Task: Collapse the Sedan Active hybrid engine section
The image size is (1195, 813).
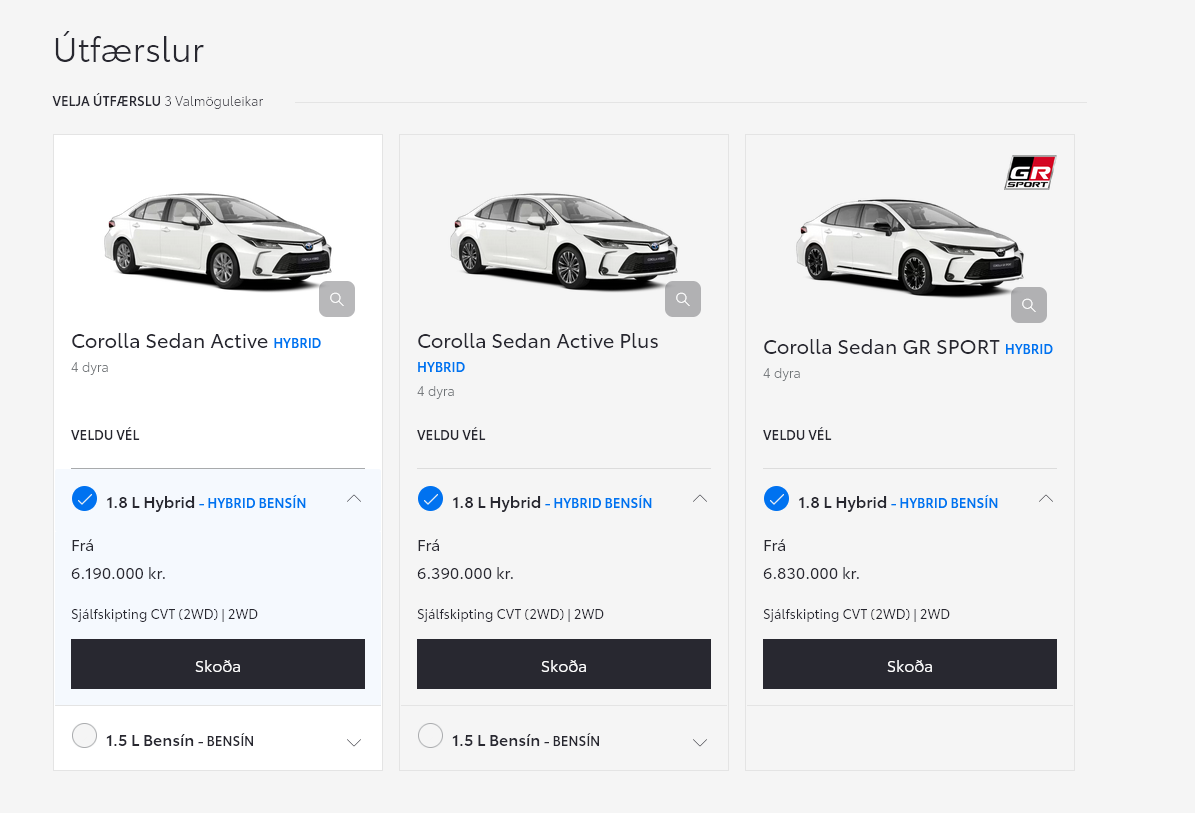Action: point(354,498)
